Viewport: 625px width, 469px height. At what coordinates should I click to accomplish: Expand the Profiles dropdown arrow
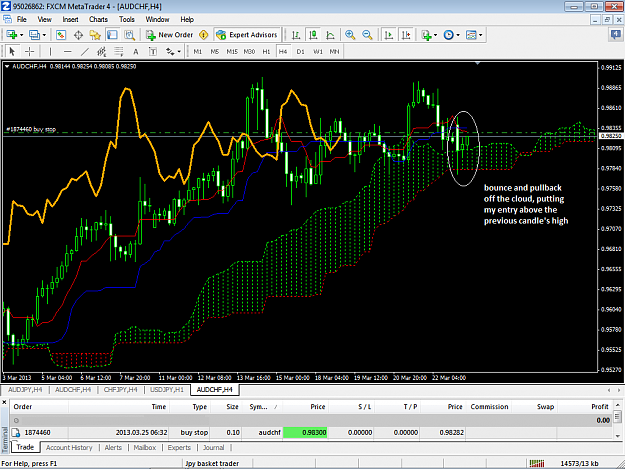tap(44, 35)
